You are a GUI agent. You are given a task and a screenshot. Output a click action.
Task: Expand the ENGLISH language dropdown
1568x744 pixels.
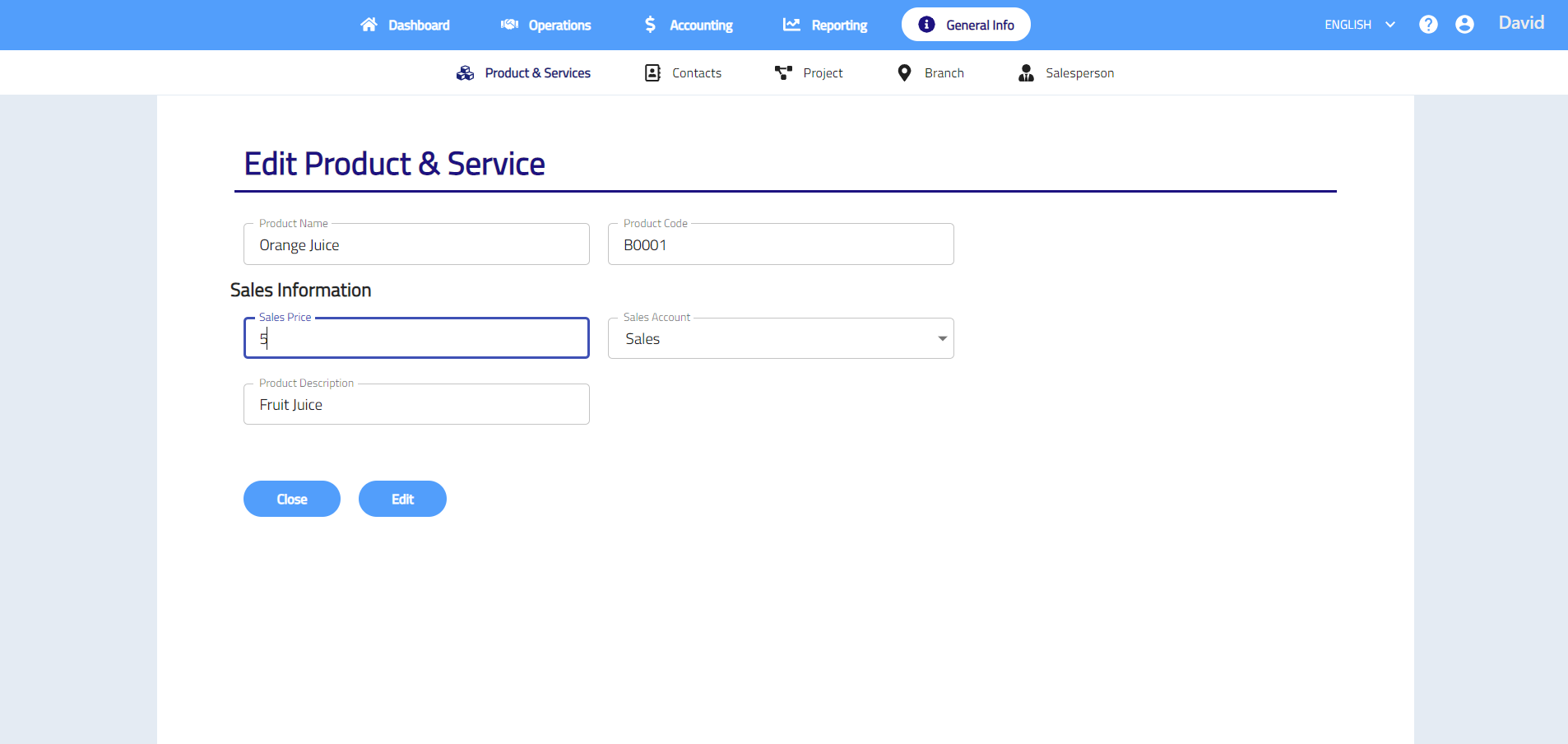point(1359,25)
